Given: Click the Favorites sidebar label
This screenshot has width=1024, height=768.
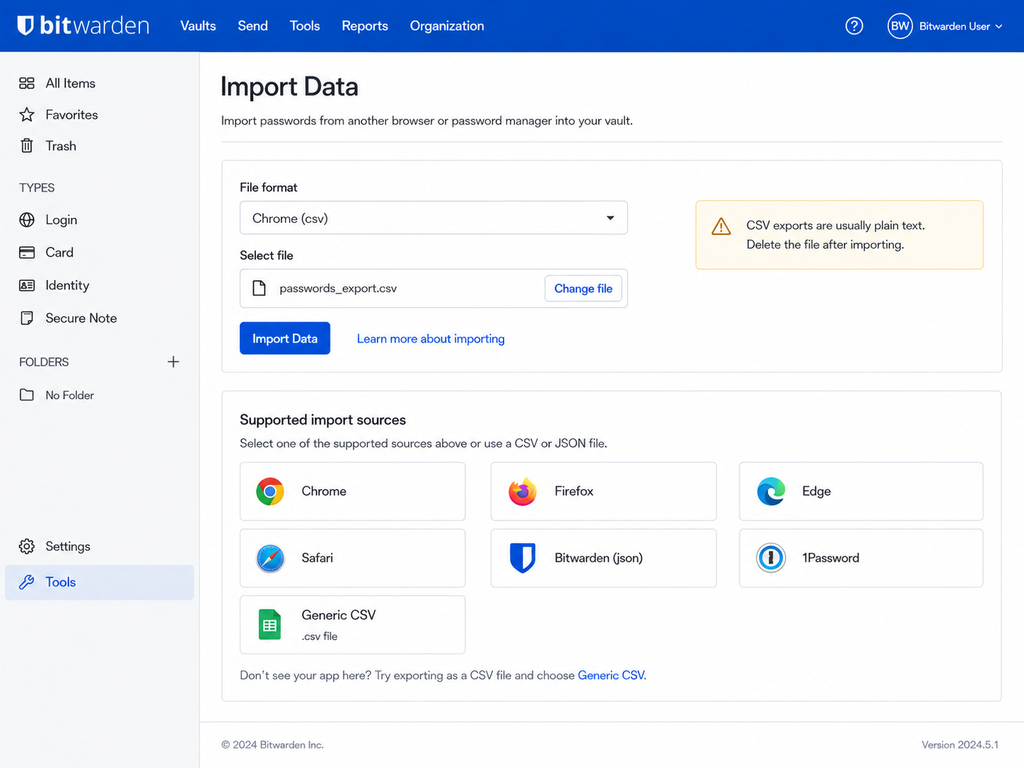Looking at the screenshot, I should tap(72, 114).
